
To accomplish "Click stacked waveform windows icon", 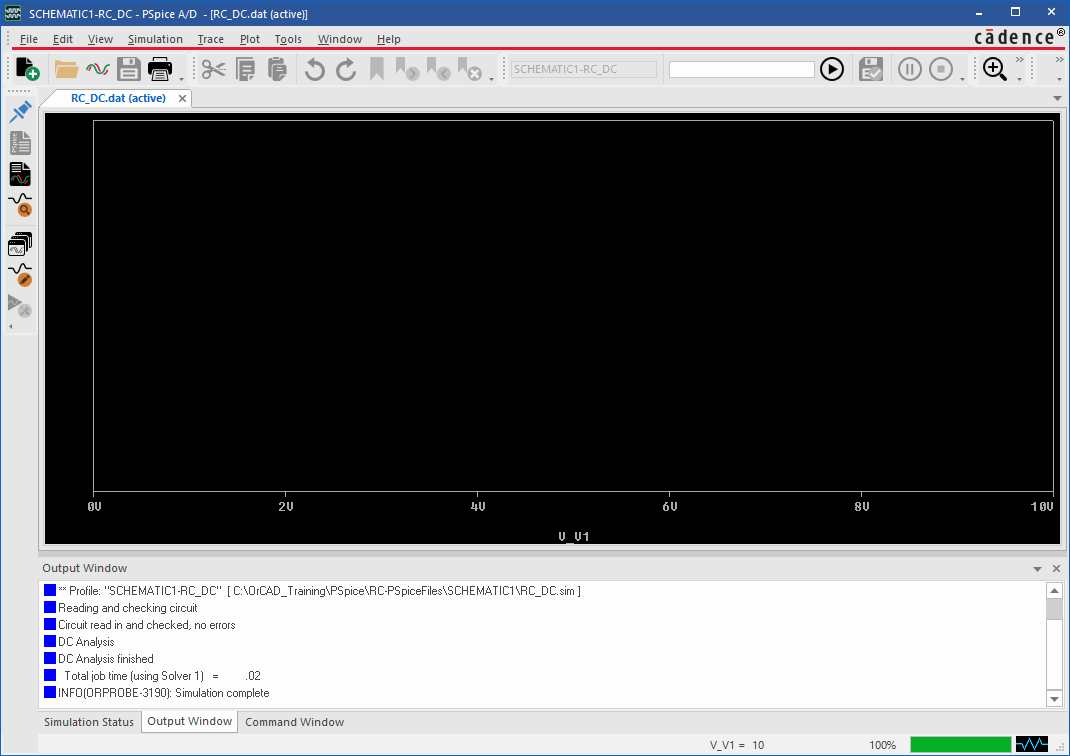I will coord(20,244).
